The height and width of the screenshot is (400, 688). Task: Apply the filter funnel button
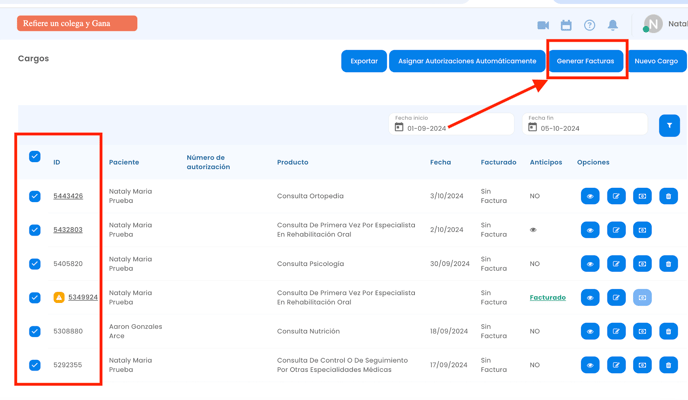click(x=669, y=125)
